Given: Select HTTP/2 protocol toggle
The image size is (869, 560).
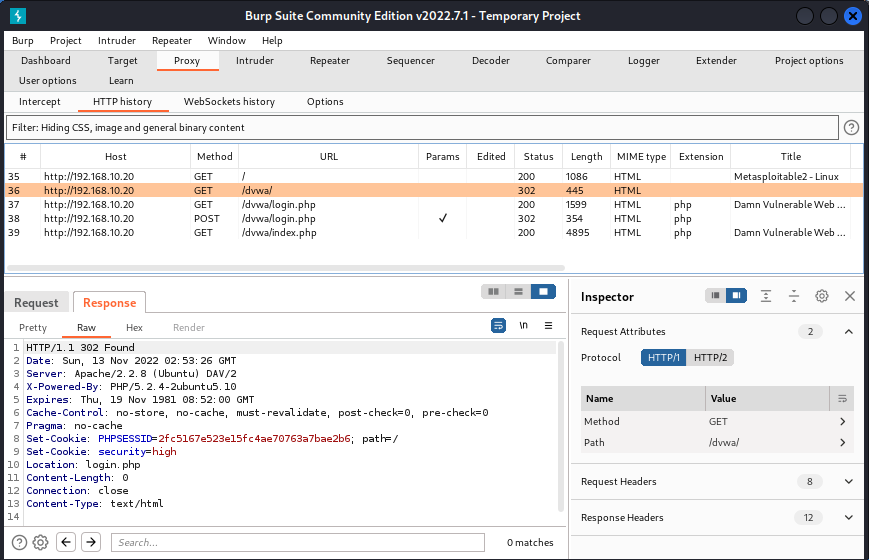Looking at the screenshot, I should click(x=710, y=358).
